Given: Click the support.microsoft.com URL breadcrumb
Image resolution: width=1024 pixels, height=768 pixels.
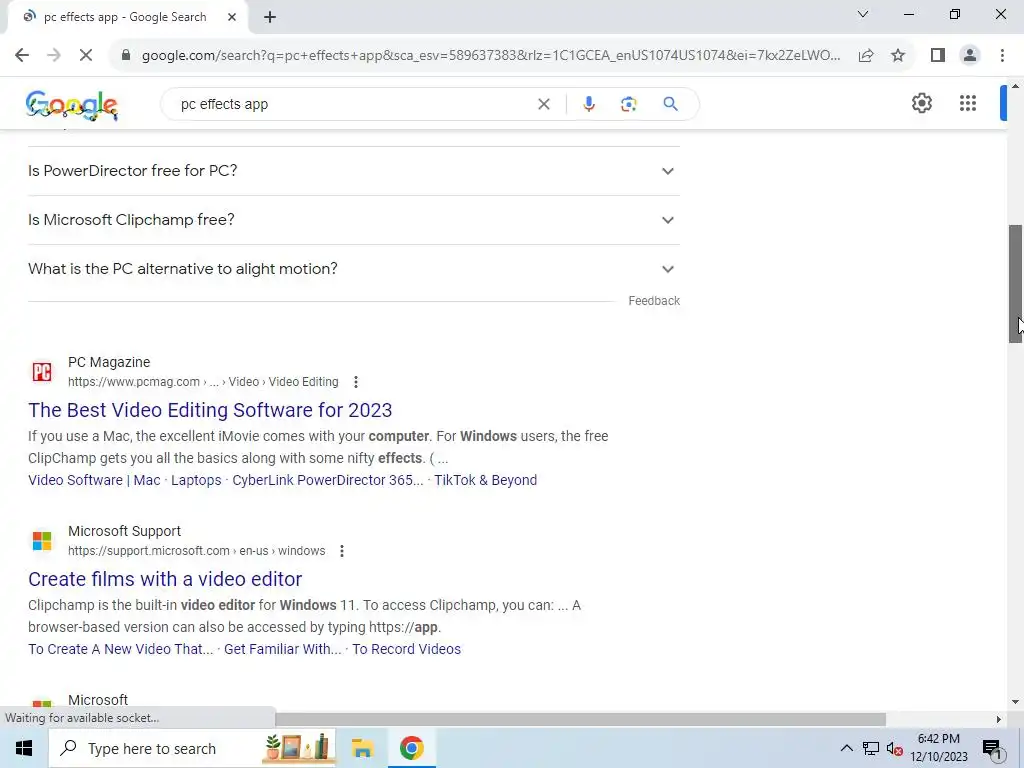Looking at the screenshot, I should click(197, 551).
